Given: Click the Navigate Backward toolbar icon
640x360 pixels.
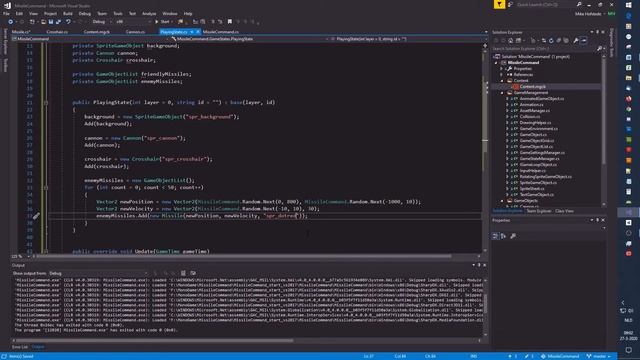Looking at the screenshot, I should pos(11,22).
